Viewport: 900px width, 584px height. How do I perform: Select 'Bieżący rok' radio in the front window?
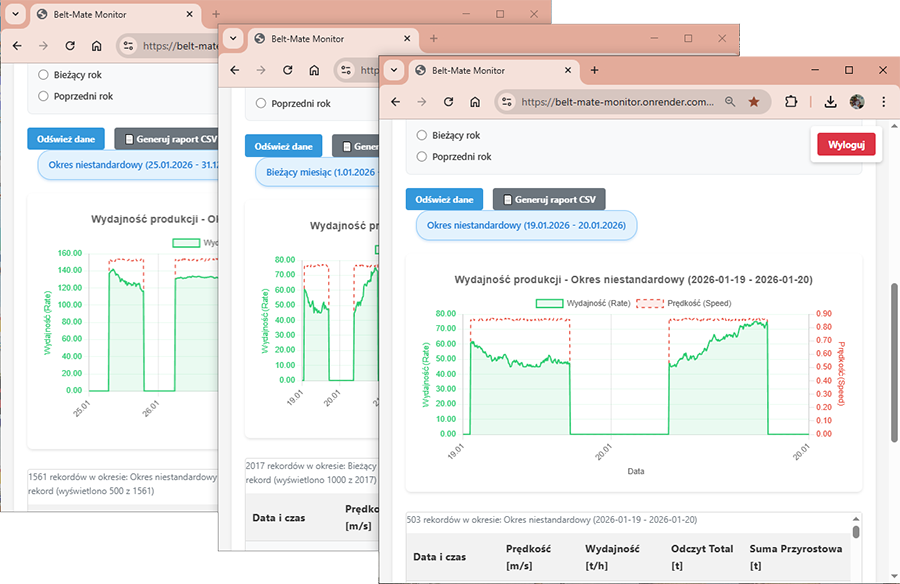click(422, 135)
